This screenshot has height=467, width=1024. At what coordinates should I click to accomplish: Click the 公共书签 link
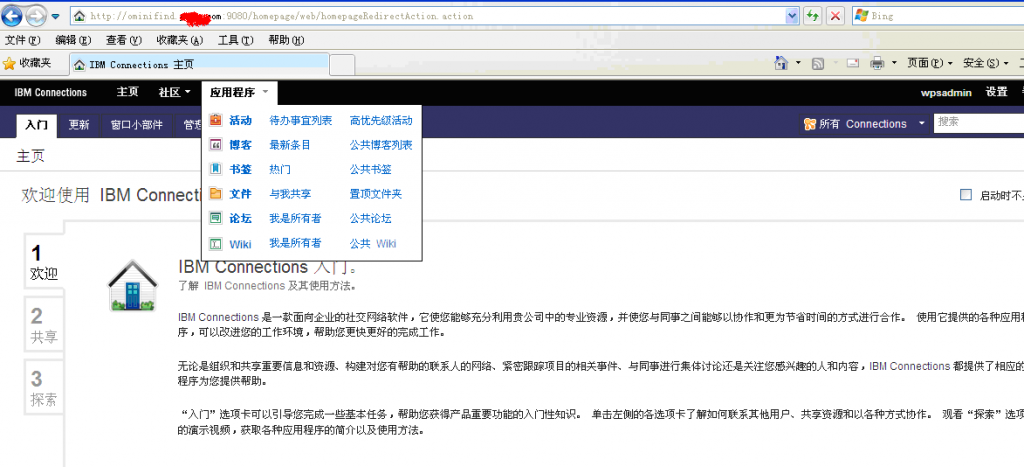(x=370, y=170)
